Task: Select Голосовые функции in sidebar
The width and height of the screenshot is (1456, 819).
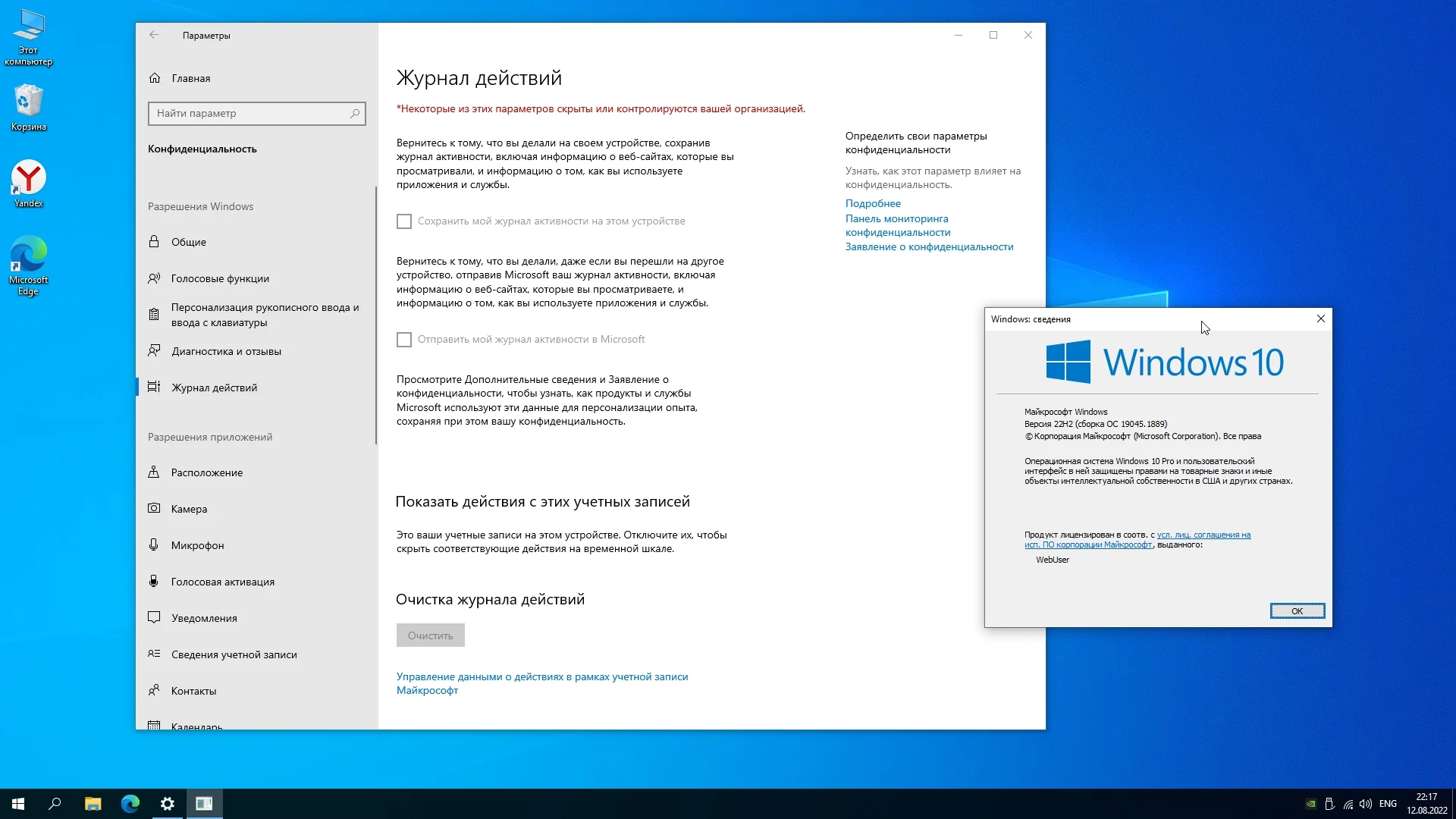Action: point(220,278)
